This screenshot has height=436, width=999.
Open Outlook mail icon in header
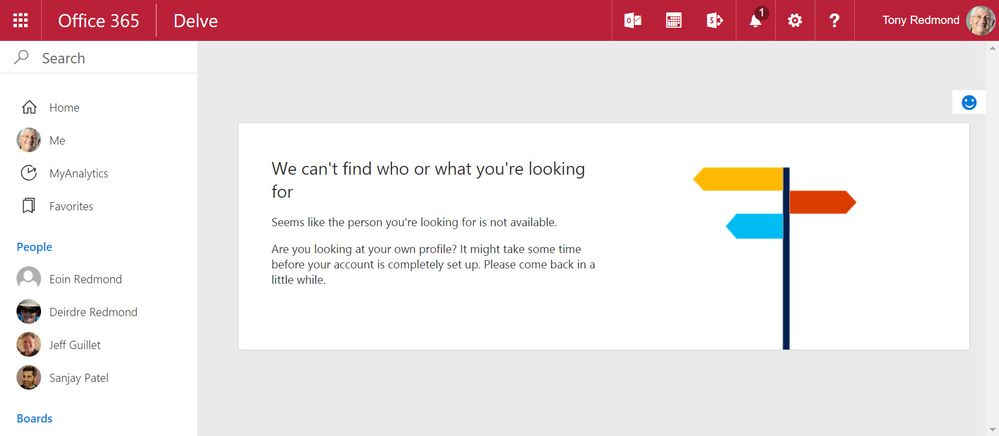[x=633, y=20]
